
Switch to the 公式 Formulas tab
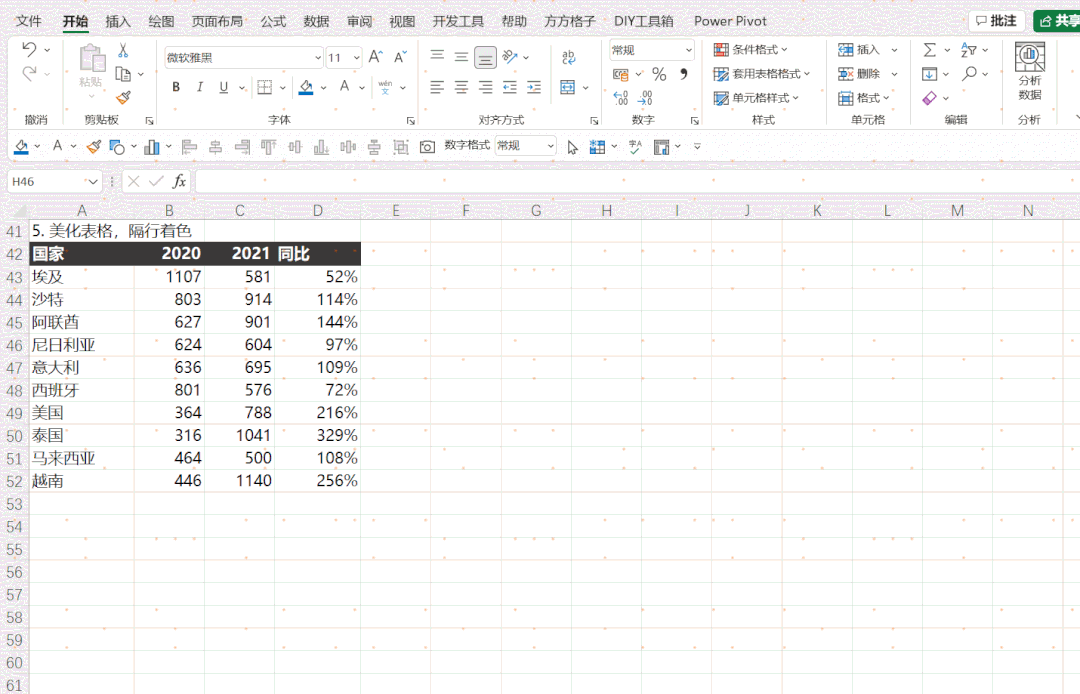(273, 21)
